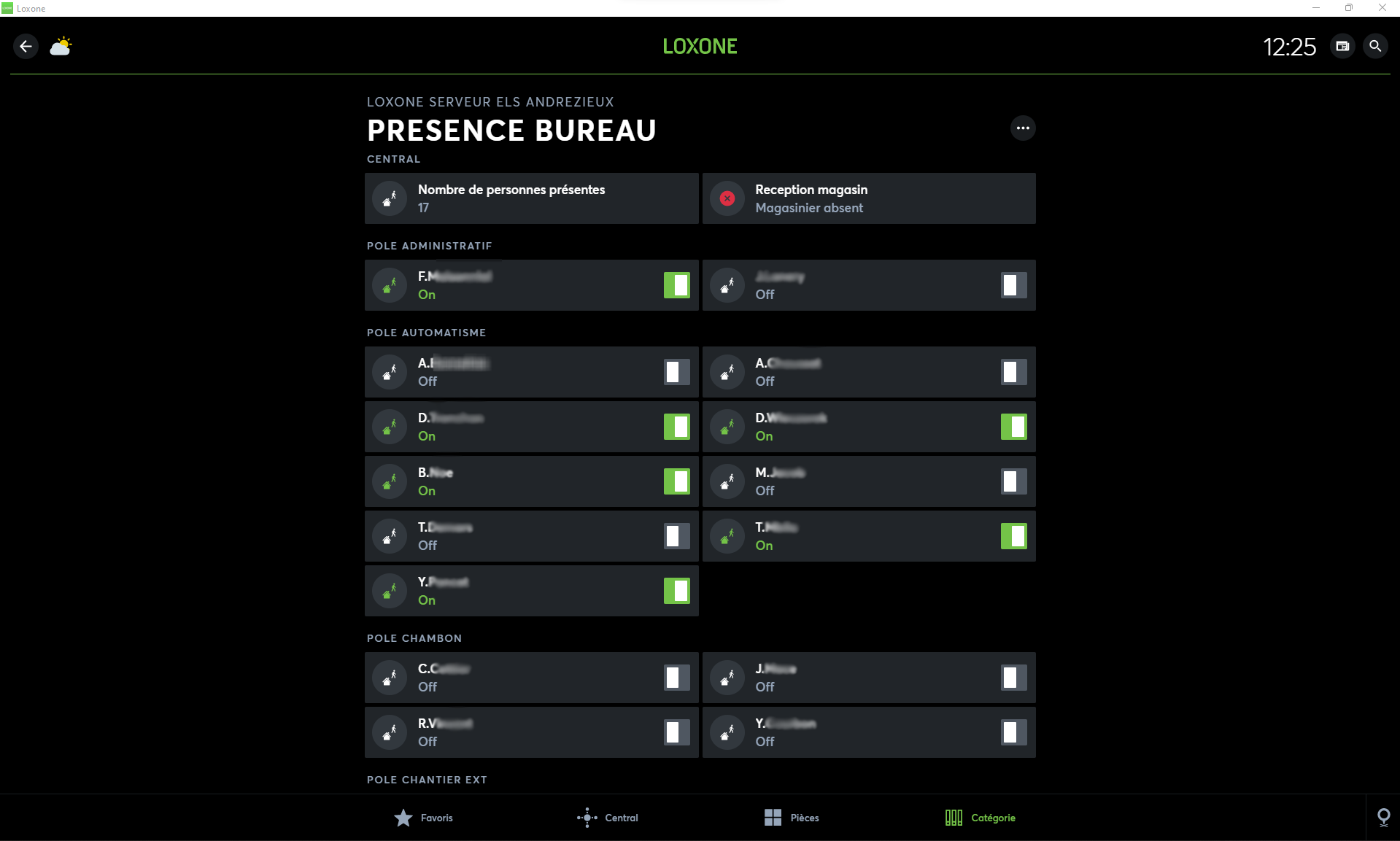Viewport: 1400px width, 841px height.
Task: Switch to the Central tab
Action: click(x=608, y=818)
